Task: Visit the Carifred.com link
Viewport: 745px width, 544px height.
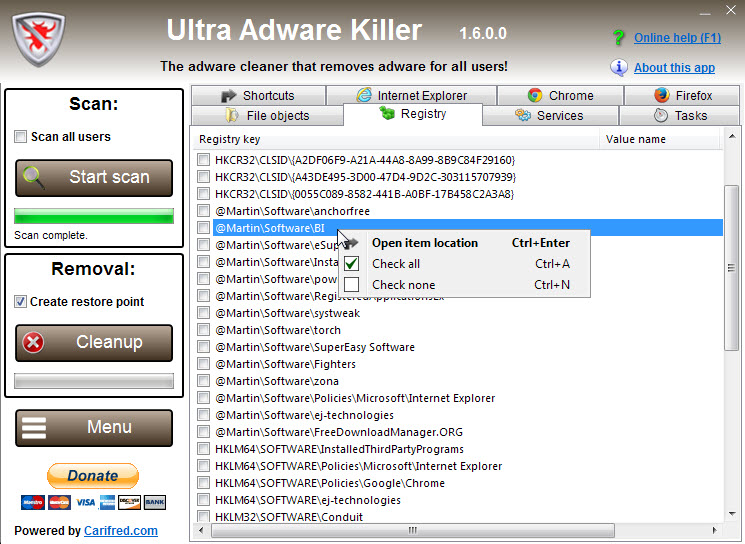Action: [x=121, y=531]
